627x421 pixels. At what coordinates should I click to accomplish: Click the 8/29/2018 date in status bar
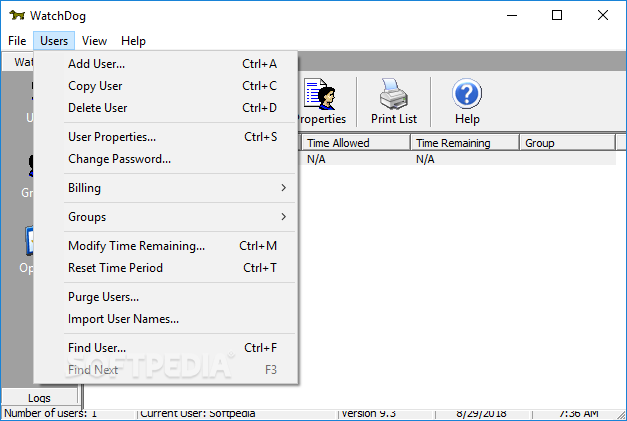pos(481,413)
